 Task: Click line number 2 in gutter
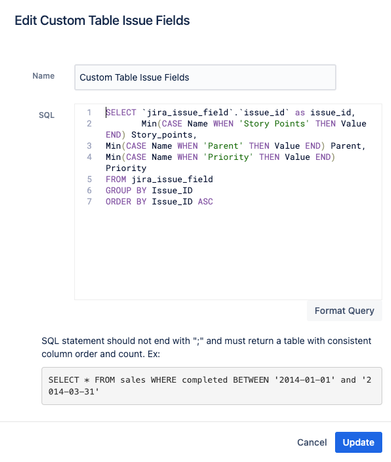pyautogui.click(x=89, y=124)
